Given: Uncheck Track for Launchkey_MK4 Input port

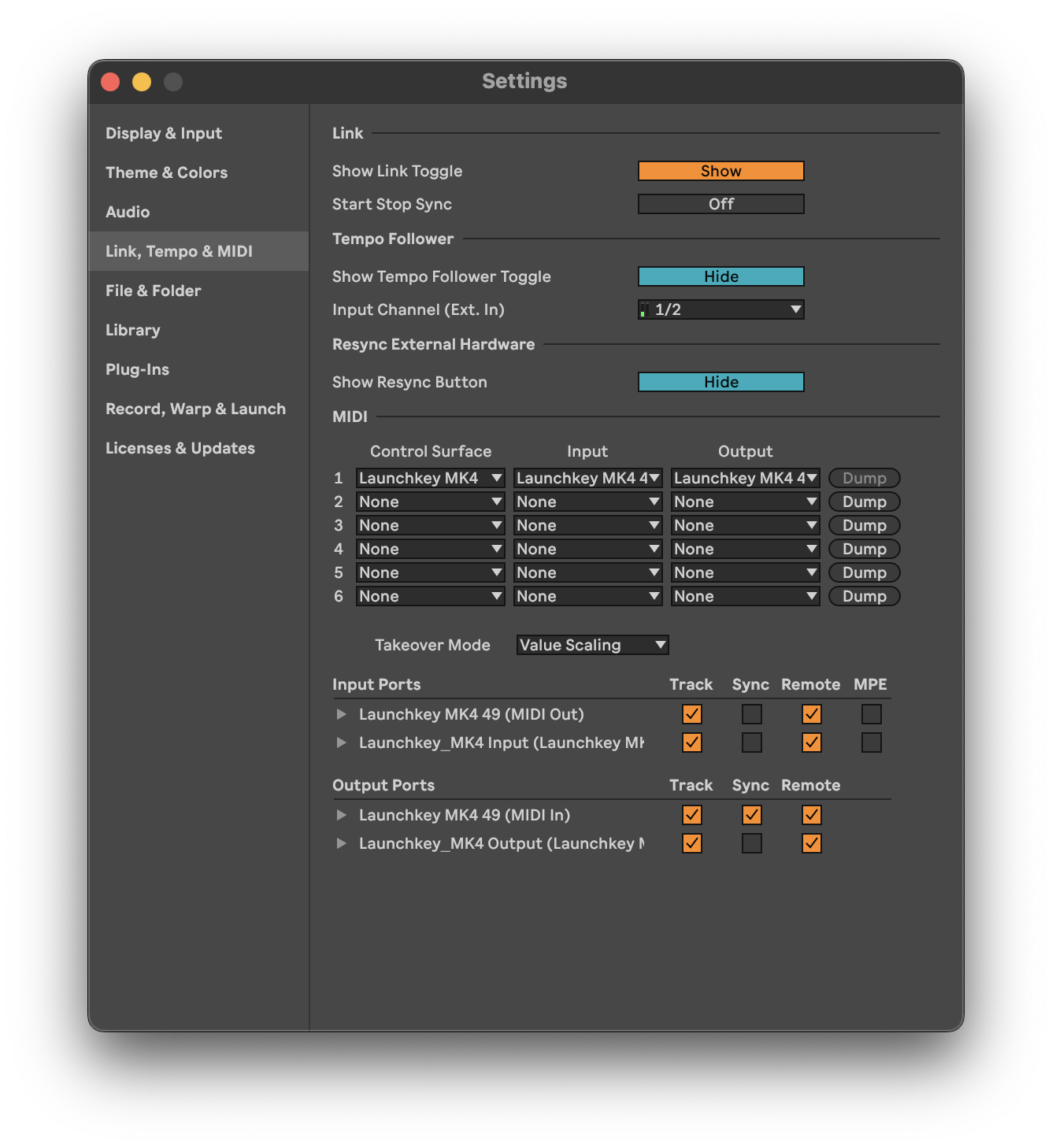Looking at the screenshot, I should 692,742.
